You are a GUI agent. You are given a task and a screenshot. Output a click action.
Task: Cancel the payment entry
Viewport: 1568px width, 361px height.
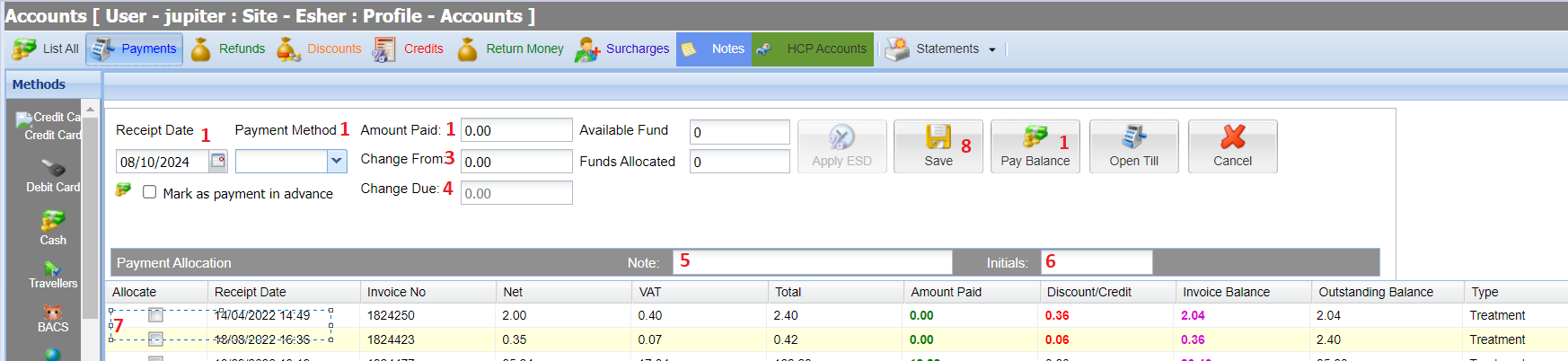(1232, 146)
